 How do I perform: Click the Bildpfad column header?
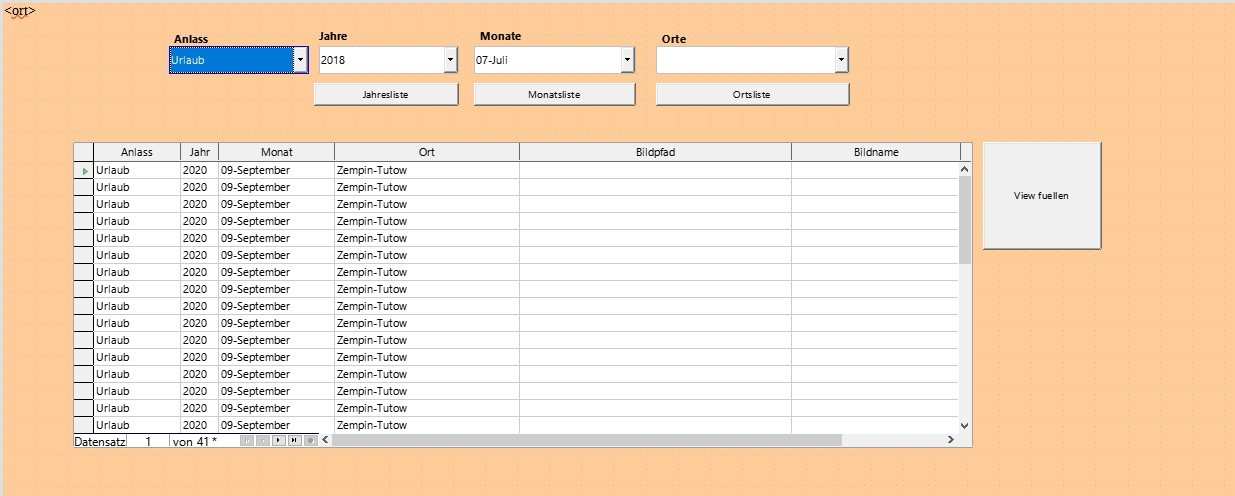pos(655,152)
